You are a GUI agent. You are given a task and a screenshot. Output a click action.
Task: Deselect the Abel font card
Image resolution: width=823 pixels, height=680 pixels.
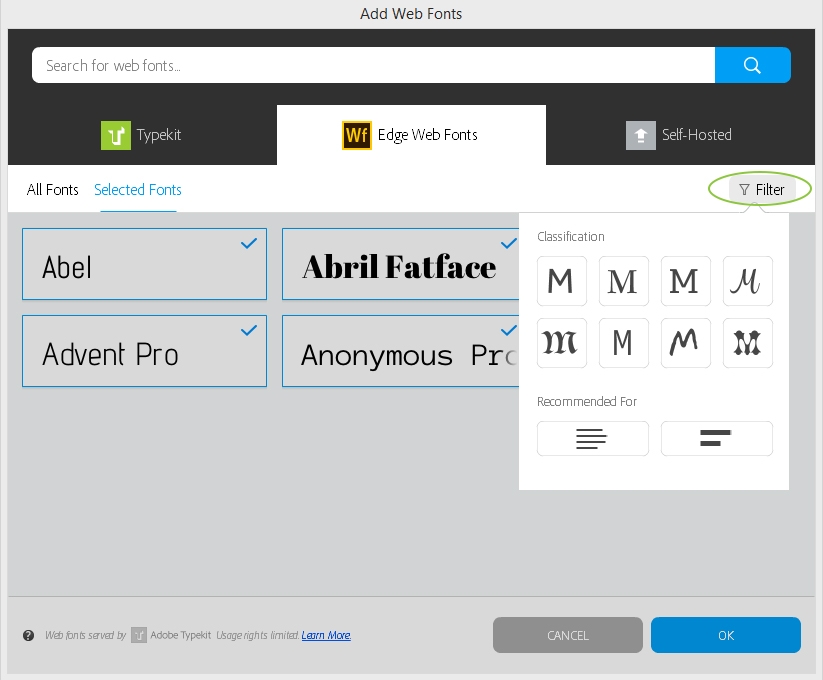144,264
